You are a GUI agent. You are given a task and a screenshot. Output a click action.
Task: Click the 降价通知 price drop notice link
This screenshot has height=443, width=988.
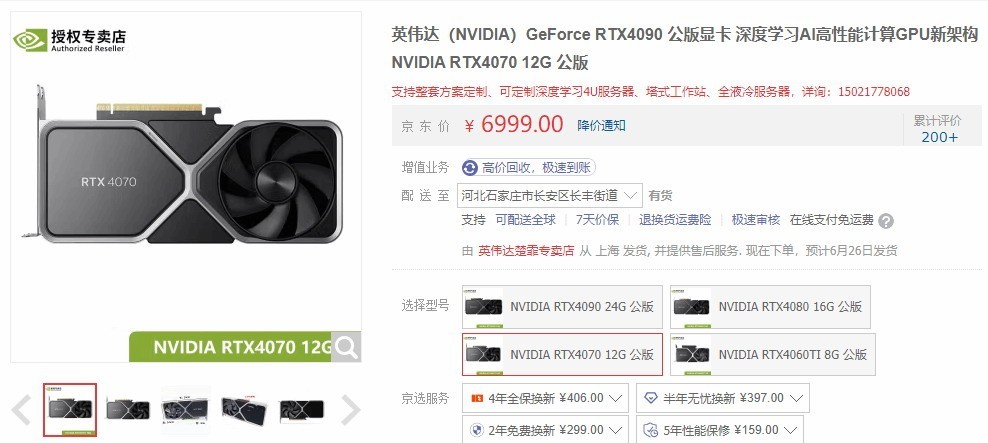[602, 125]
